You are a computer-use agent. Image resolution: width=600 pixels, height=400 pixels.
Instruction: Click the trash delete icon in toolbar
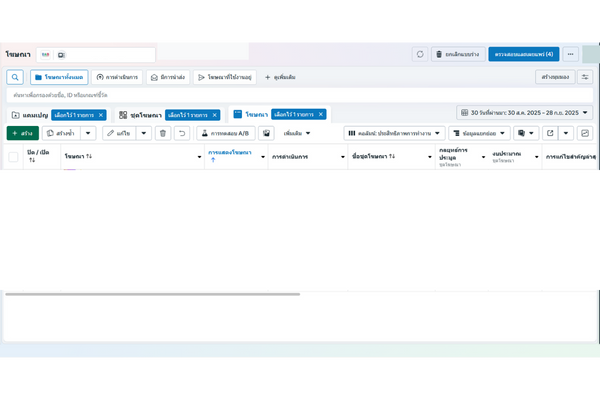click(x=162, y=133)
